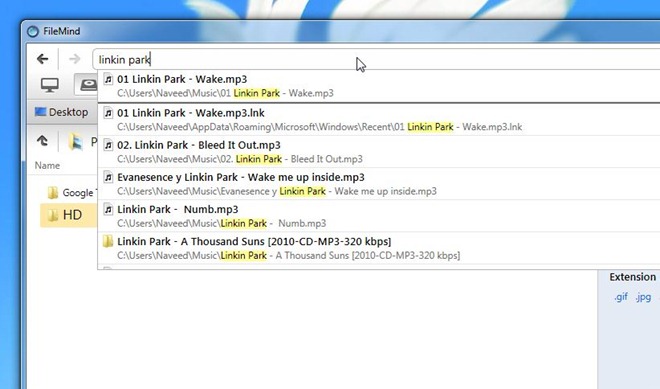Click the Desktop tab
This screenshot has width=660, height=389.
(62, 112)
